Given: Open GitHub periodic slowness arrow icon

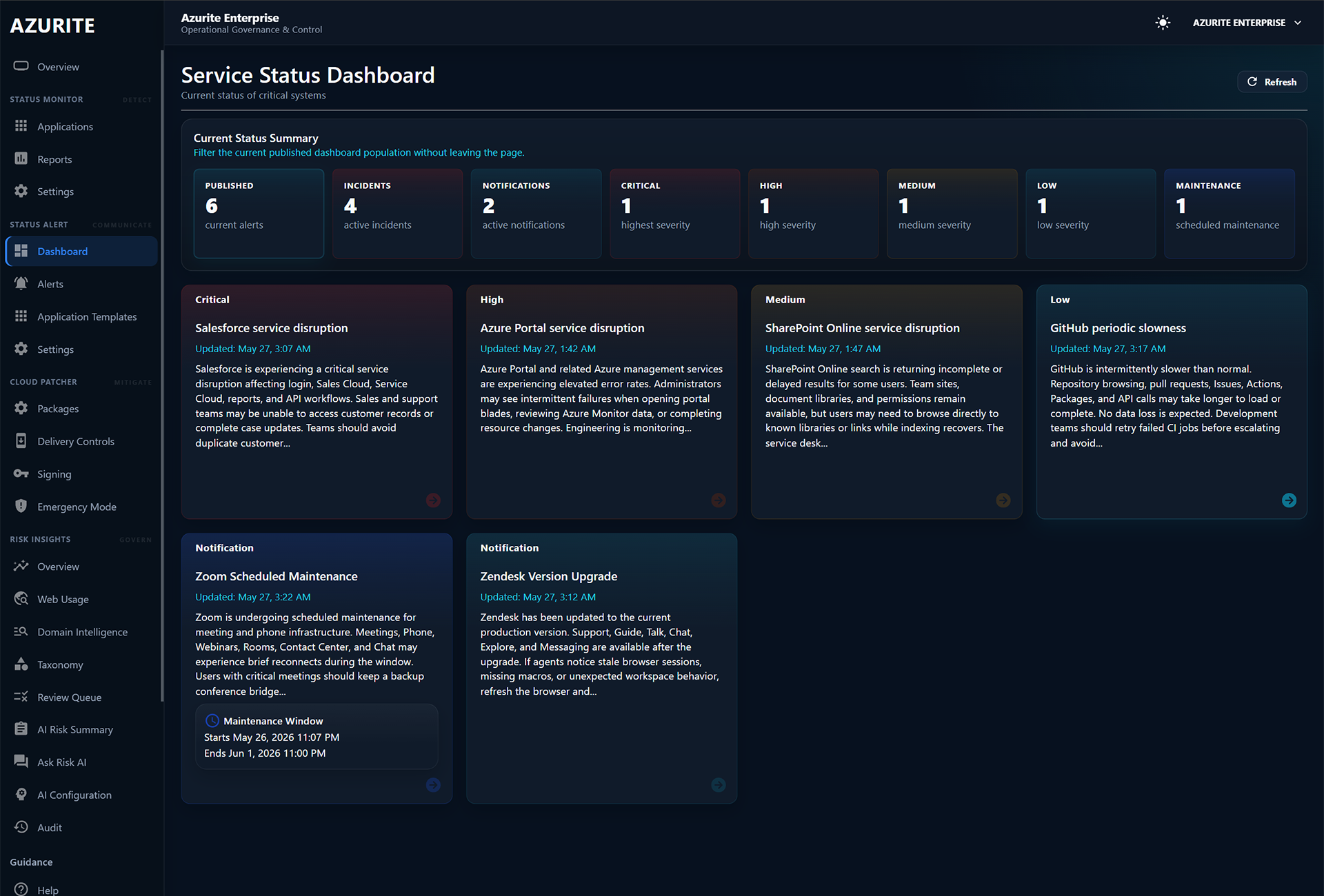Looking at the screenshot, I should (1289, 500).
